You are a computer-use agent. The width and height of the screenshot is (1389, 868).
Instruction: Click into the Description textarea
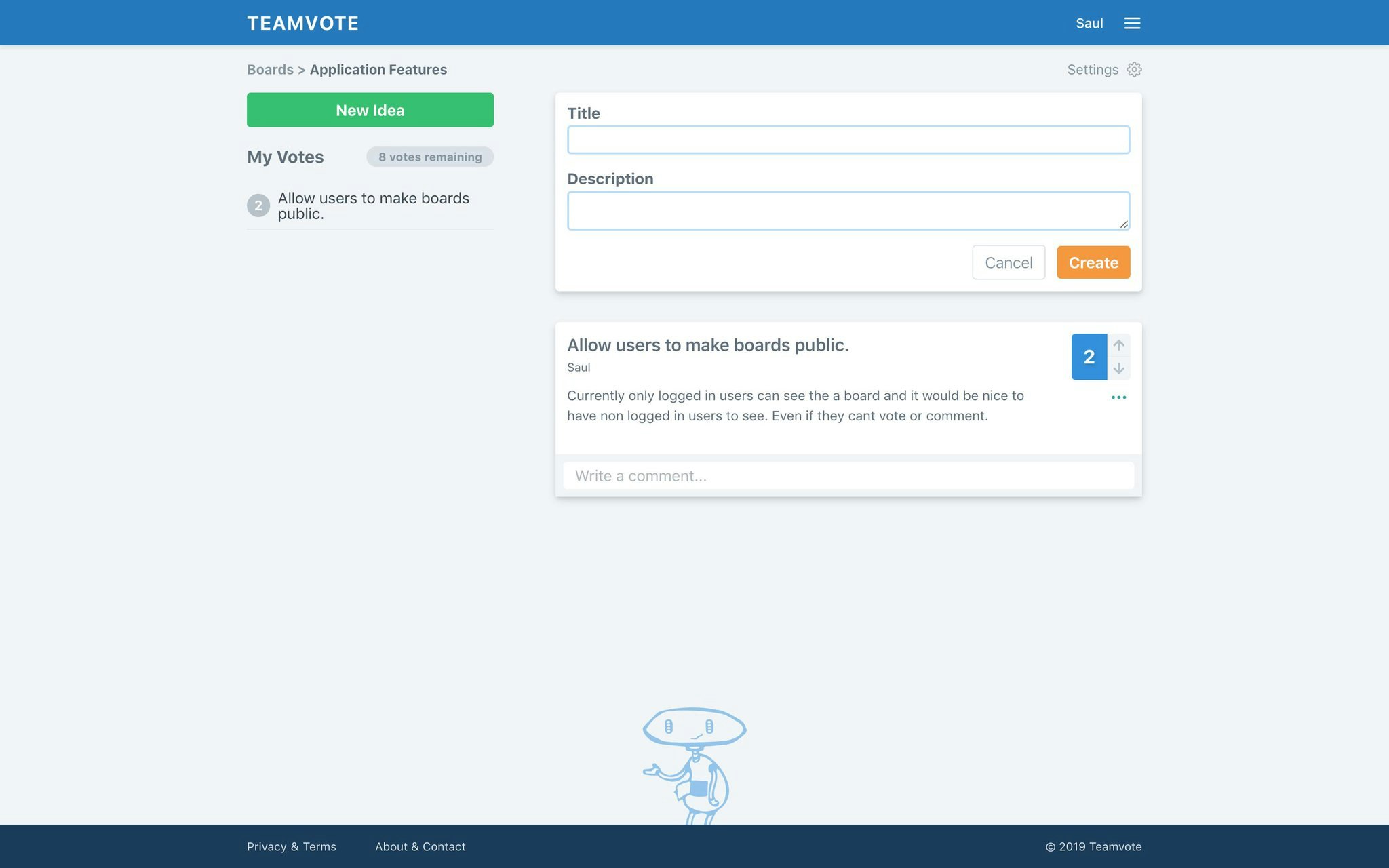coord(848,210)
